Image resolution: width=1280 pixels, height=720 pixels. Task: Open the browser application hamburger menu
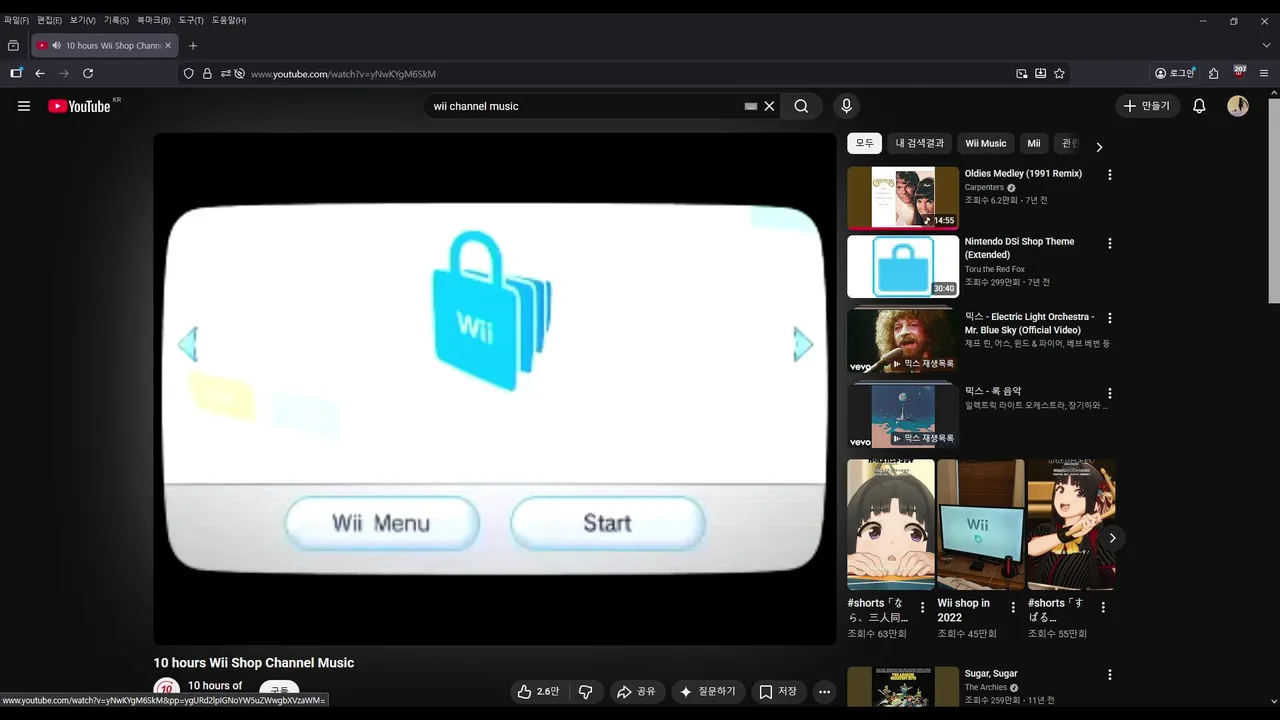click(1264, 73)
